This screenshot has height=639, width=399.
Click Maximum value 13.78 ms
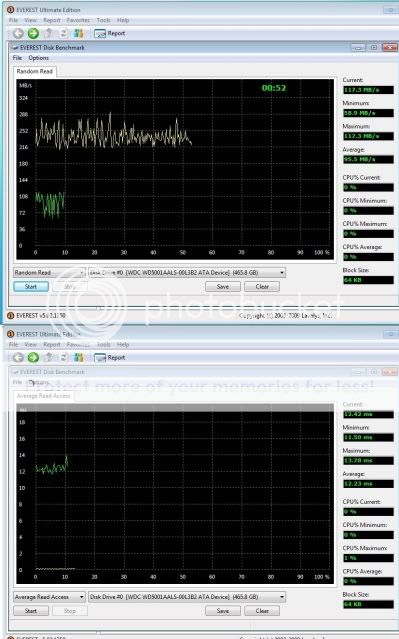pos(368,461)
